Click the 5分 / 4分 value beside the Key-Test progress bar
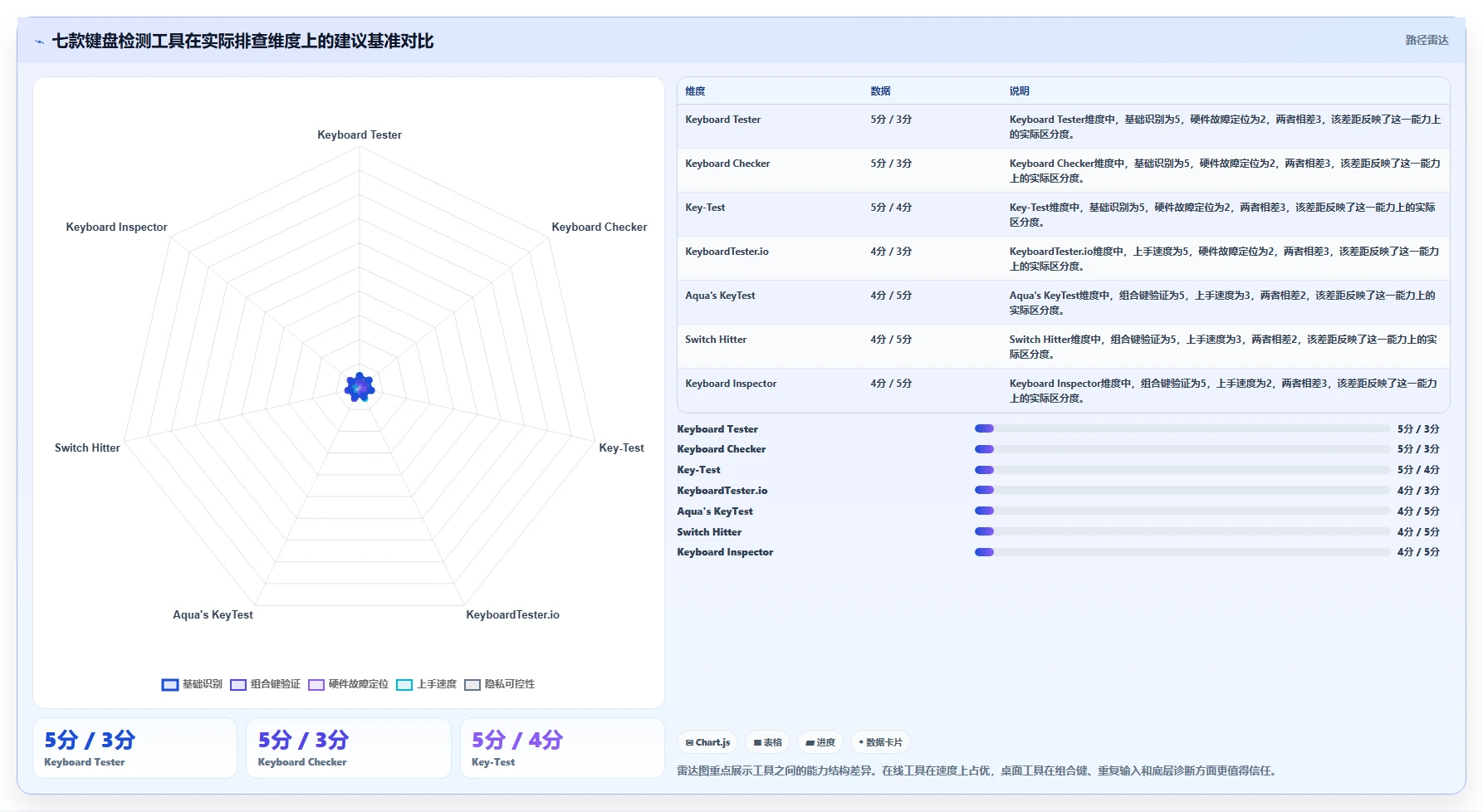1483x812 pixels. [1418, 470]
